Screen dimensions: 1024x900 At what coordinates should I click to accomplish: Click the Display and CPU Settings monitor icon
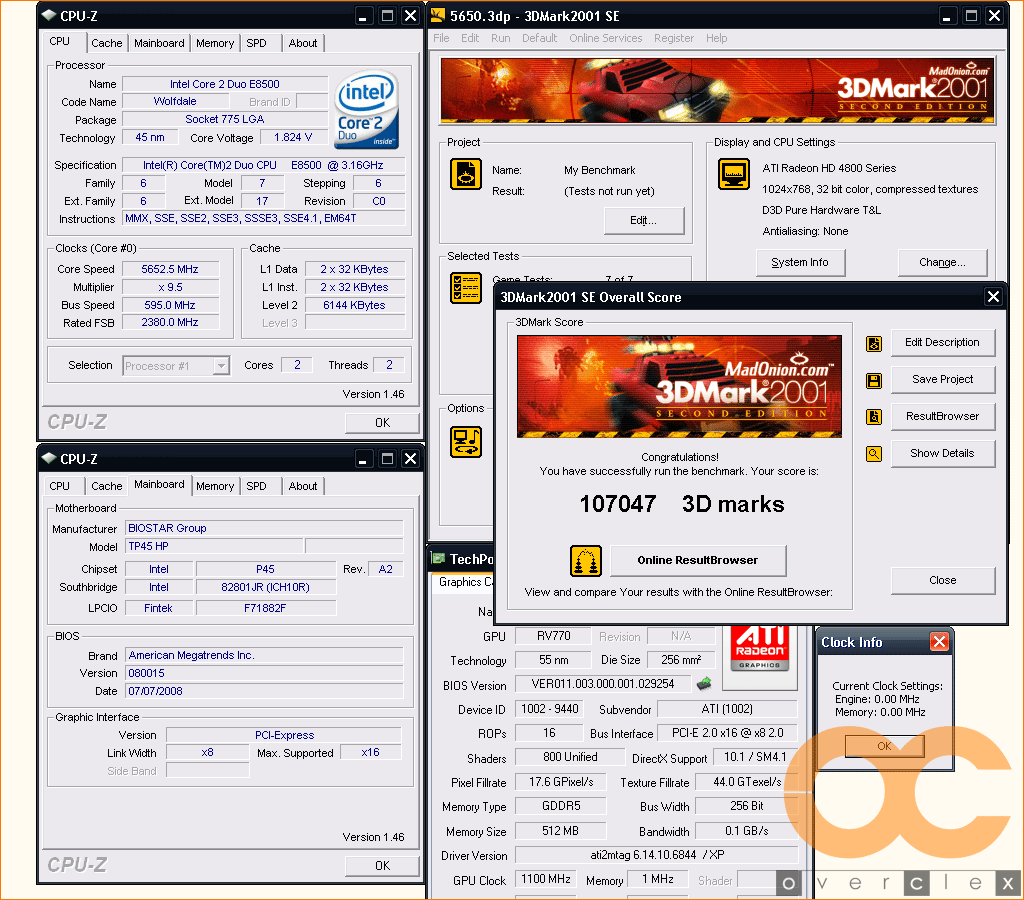pos(734,174)
